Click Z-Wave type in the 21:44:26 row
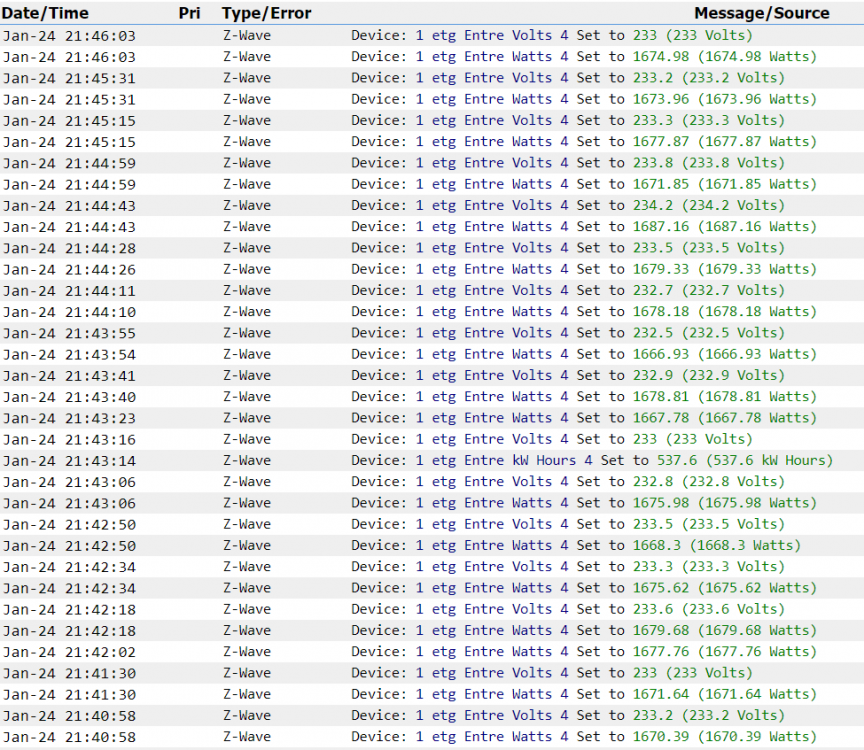 click(246, 269)
